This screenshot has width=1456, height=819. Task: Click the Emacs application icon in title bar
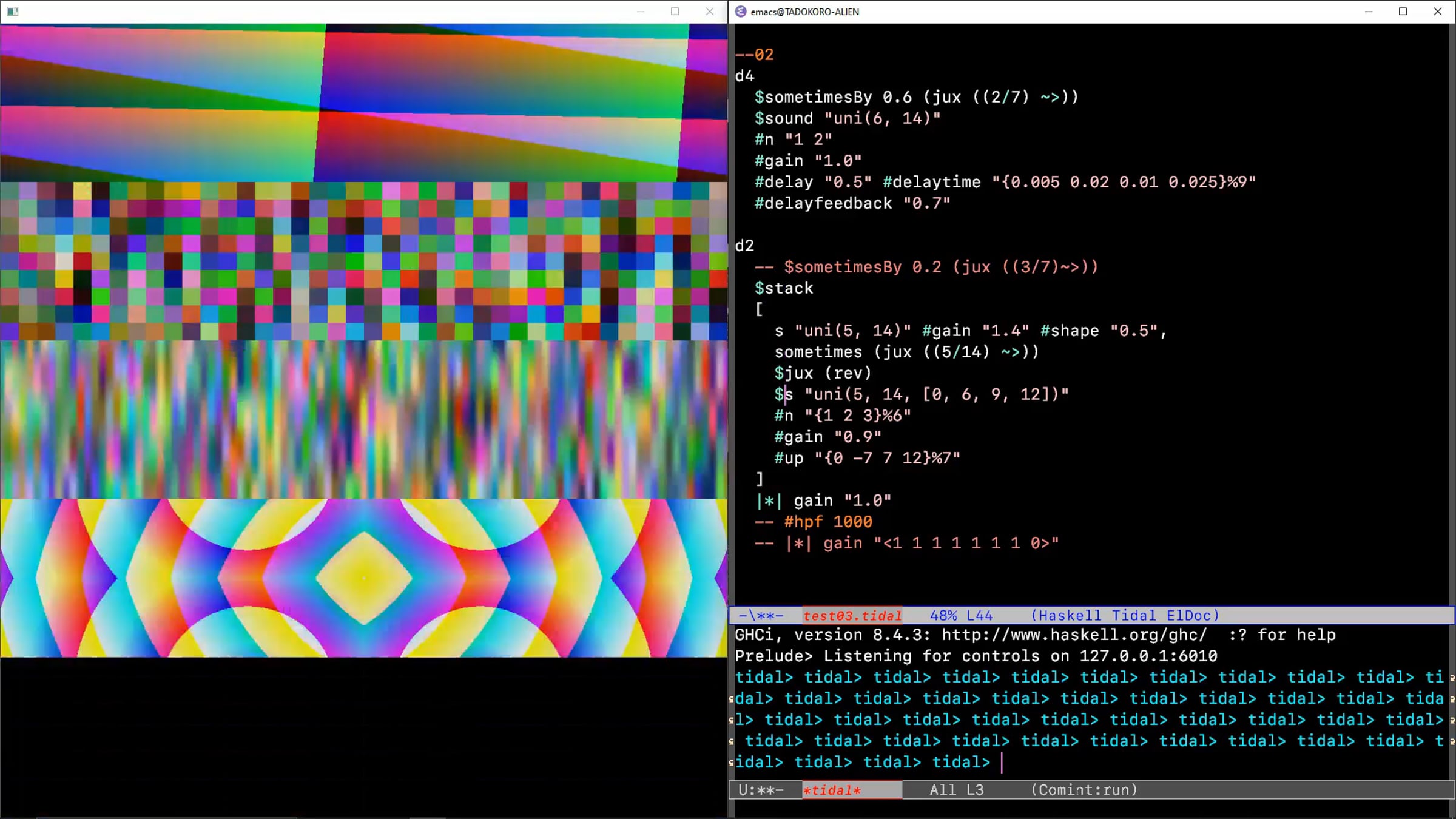(x=741, y=12)
